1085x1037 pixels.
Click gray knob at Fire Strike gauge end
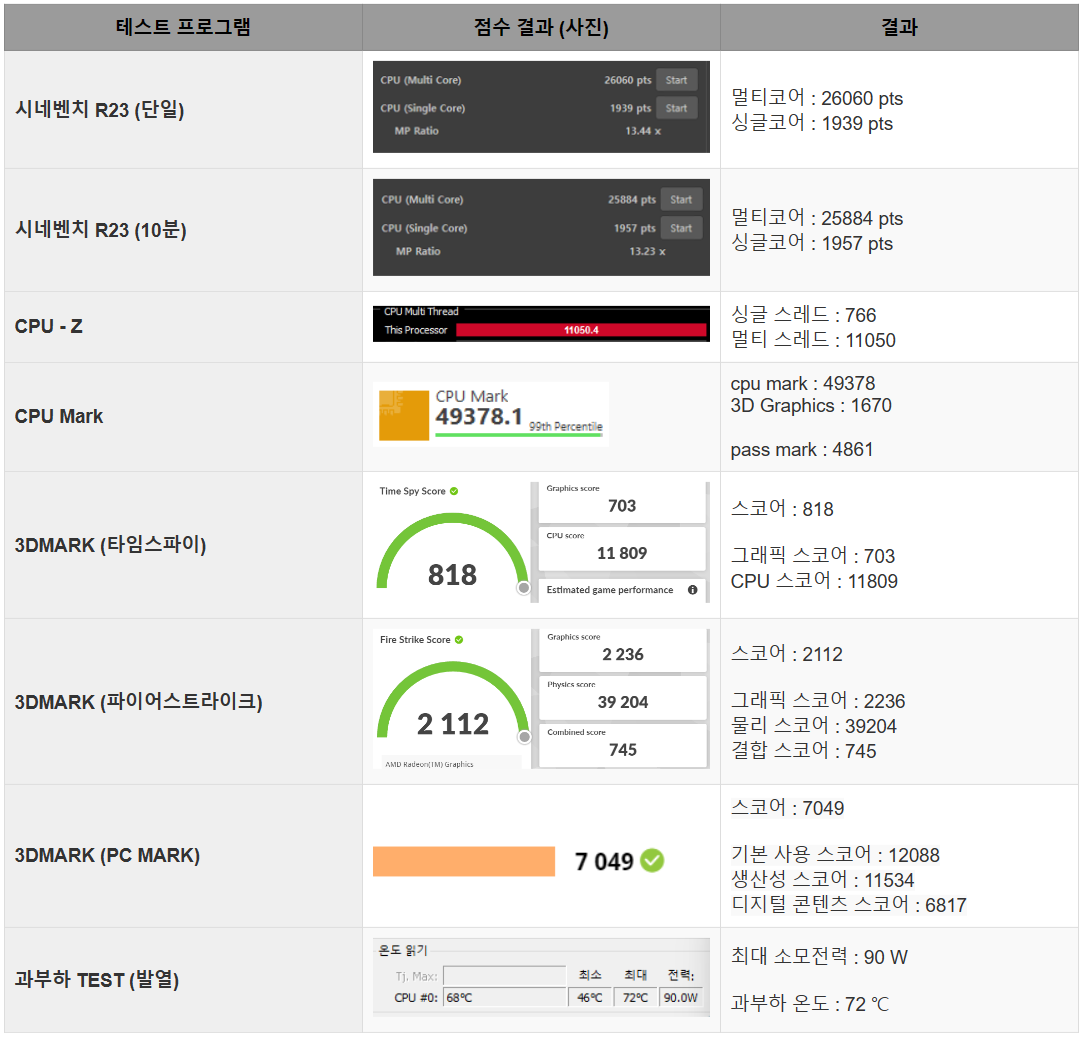525,737
